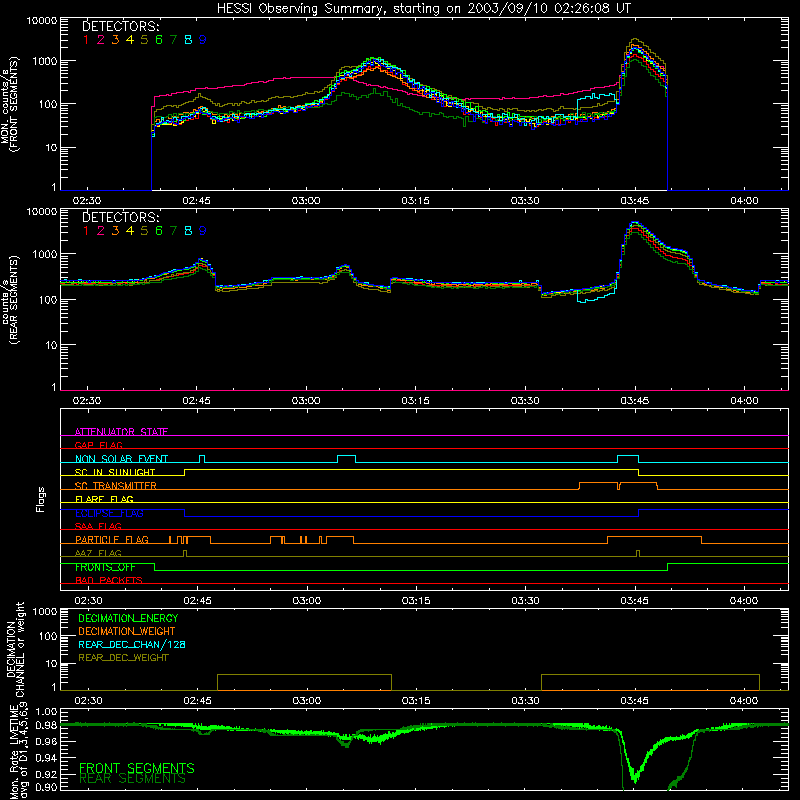The image size is (800, 800).
Task: Select orange detector number 3 in front segments legend
Action: (x=115, y=40)
